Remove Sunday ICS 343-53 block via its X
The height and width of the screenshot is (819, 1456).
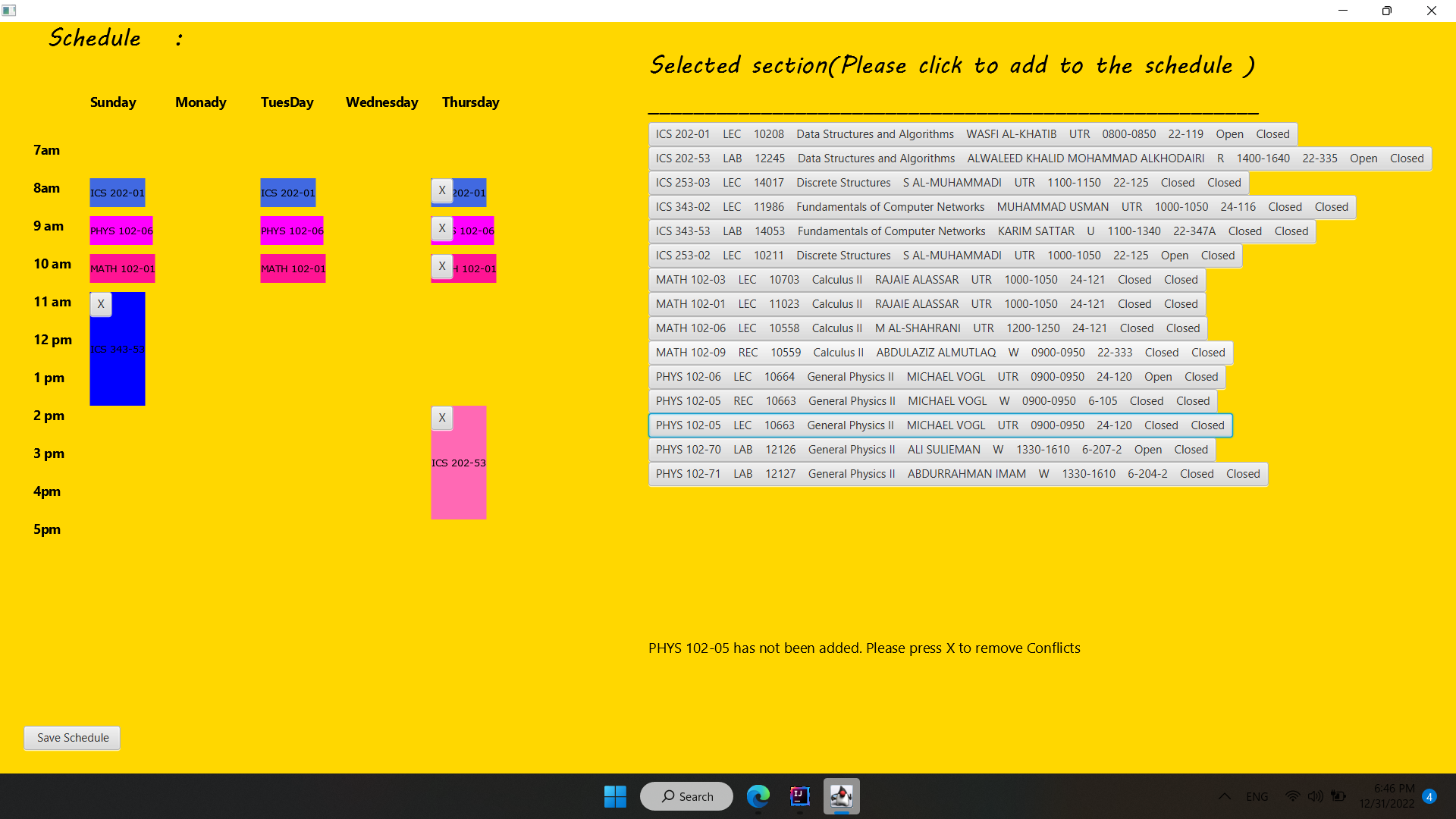(x=100, y=304)
